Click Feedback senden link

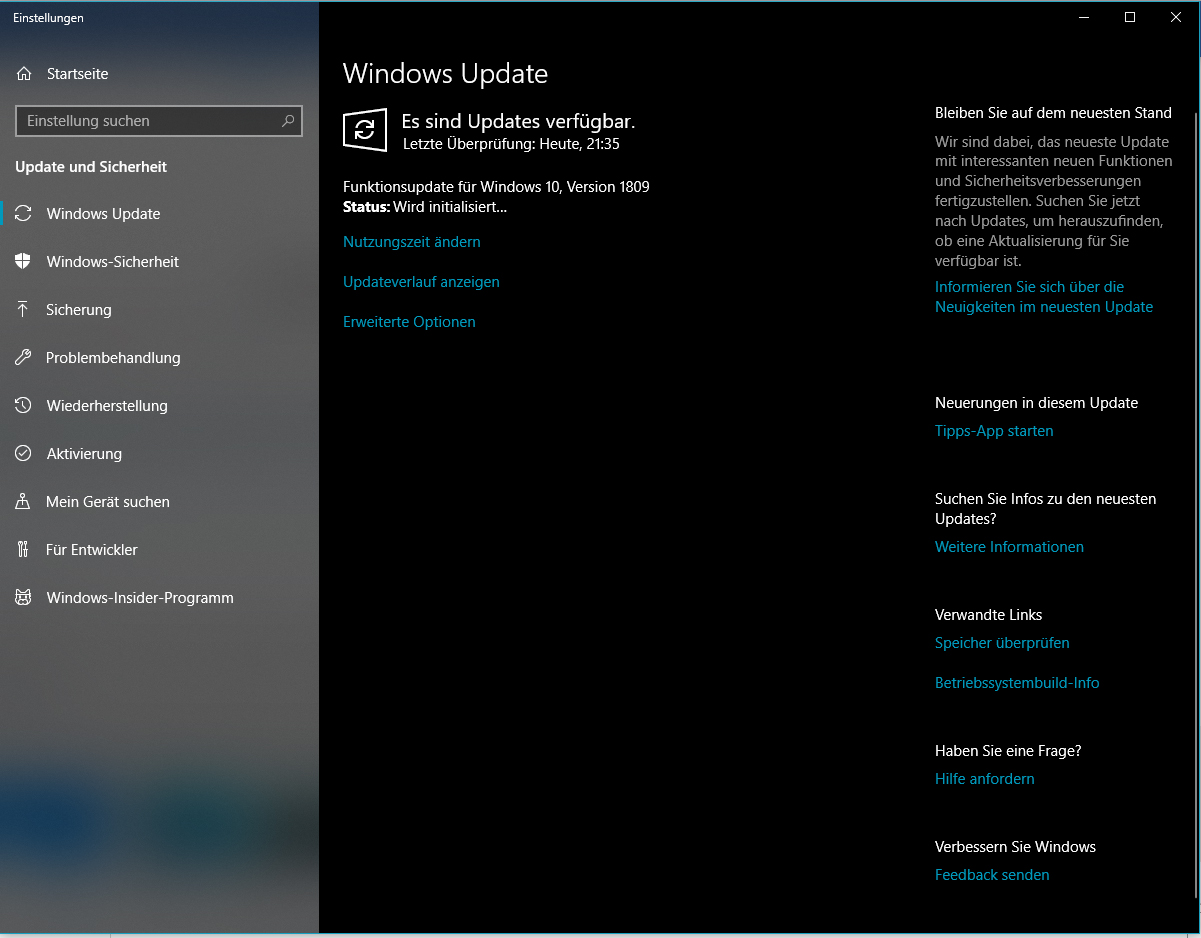[x=992, y=875]
